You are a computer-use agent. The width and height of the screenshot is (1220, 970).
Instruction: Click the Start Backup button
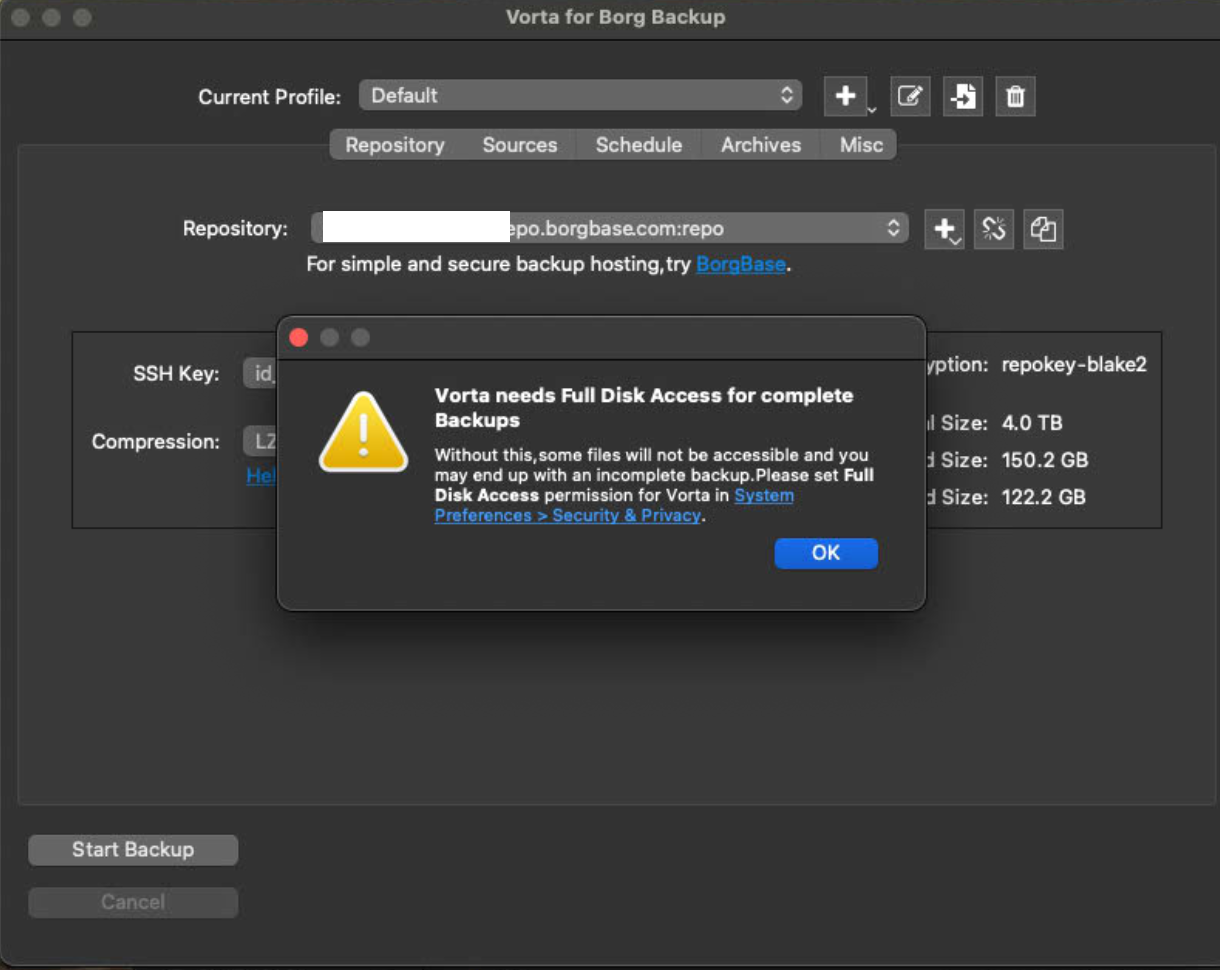133,850
